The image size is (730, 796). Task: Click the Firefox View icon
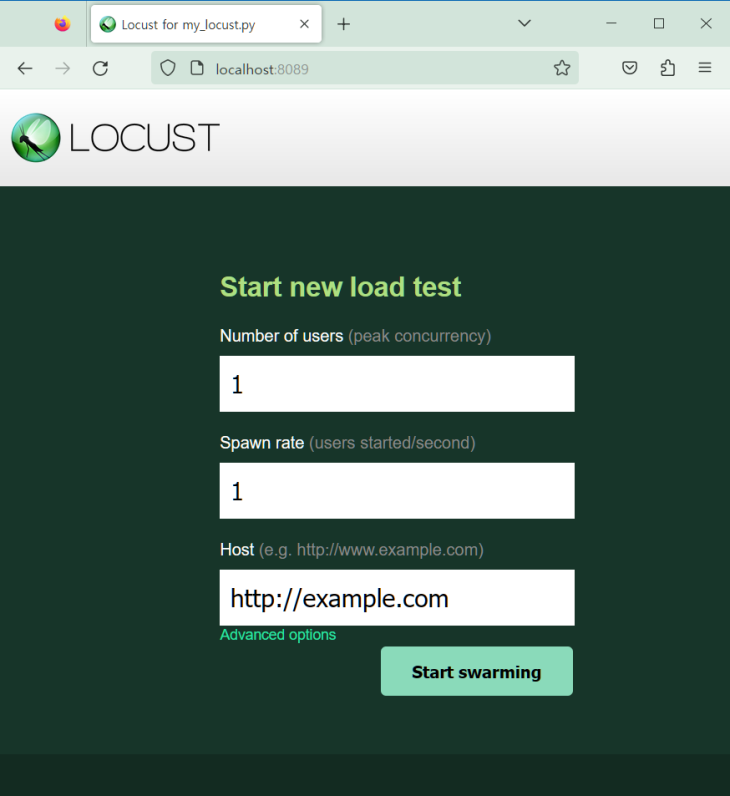62,24
